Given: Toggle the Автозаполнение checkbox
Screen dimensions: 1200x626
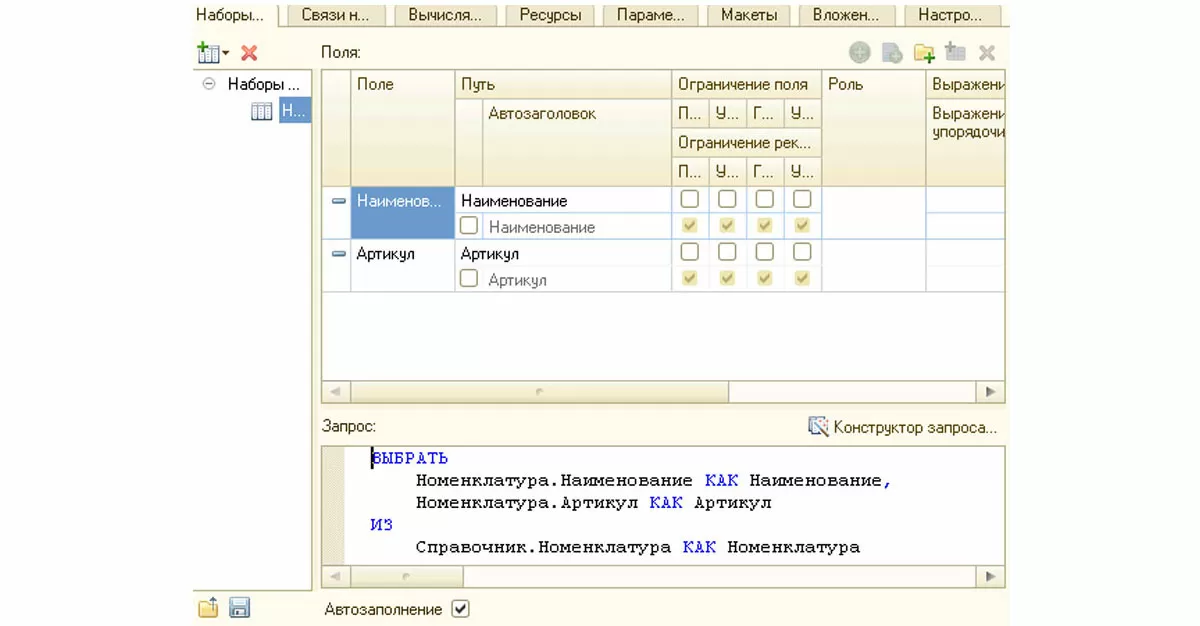Looking at the screenshot, I should coord(460,608).
